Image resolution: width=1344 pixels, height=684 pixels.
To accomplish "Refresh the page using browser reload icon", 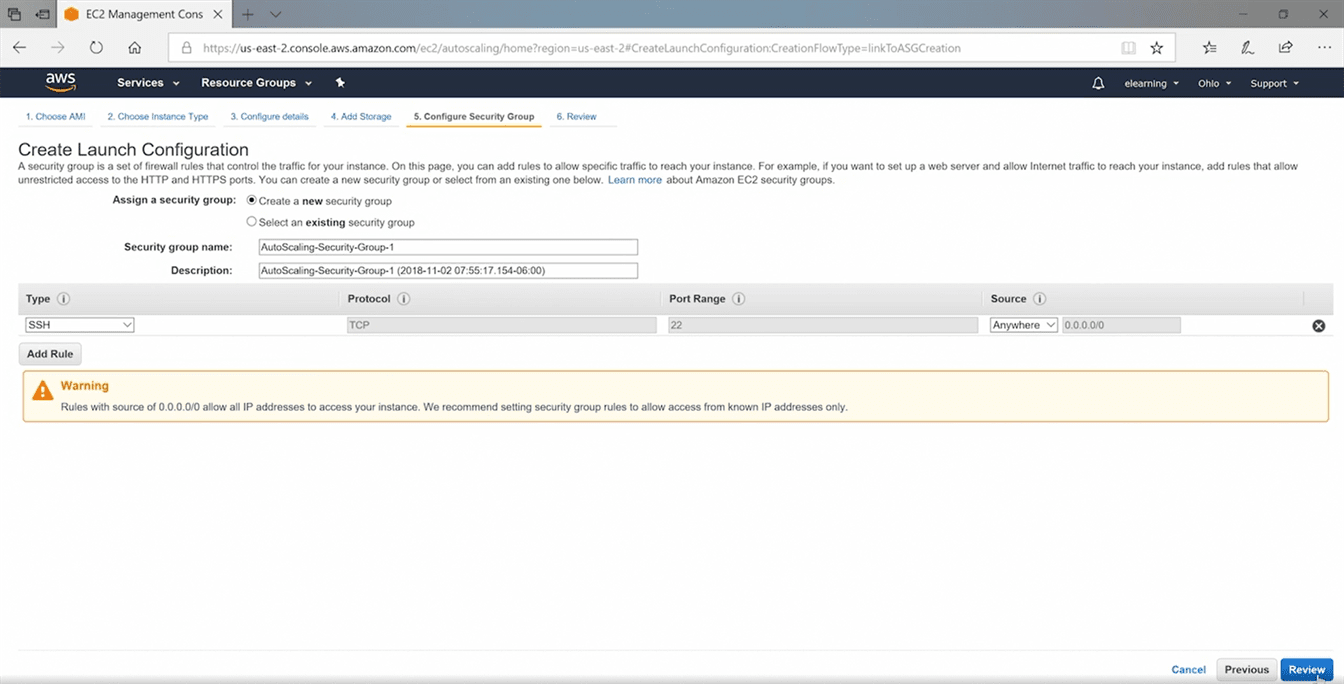I will tap(96, 47).
